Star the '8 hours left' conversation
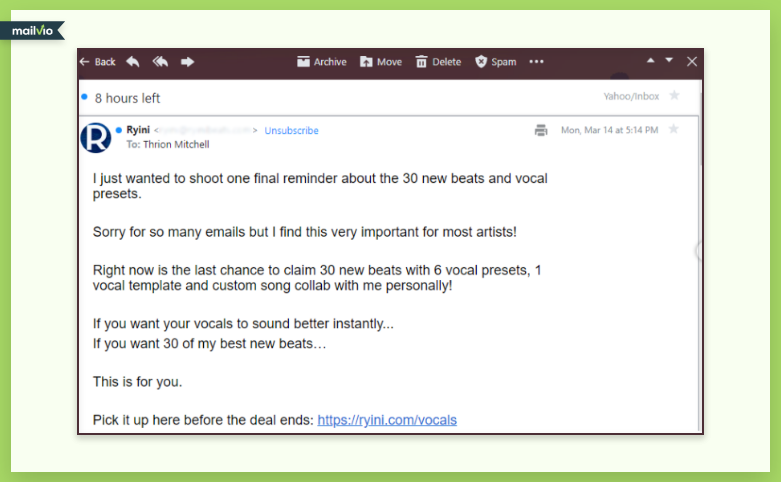 coord(674,95)
